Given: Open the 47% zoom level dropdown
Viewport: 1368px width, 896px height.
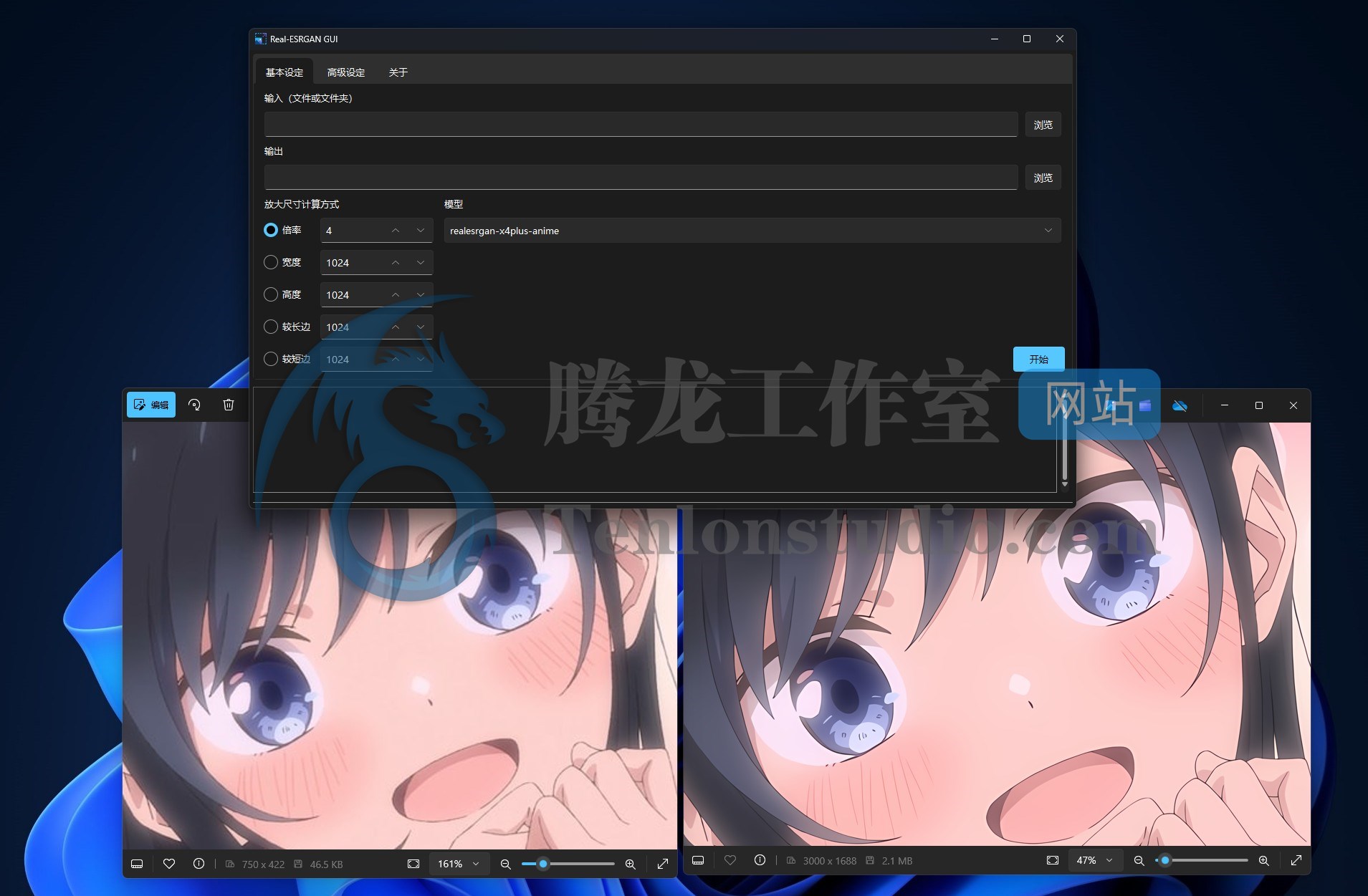Looking at the screenshot, I should [x=1096, y=860].
